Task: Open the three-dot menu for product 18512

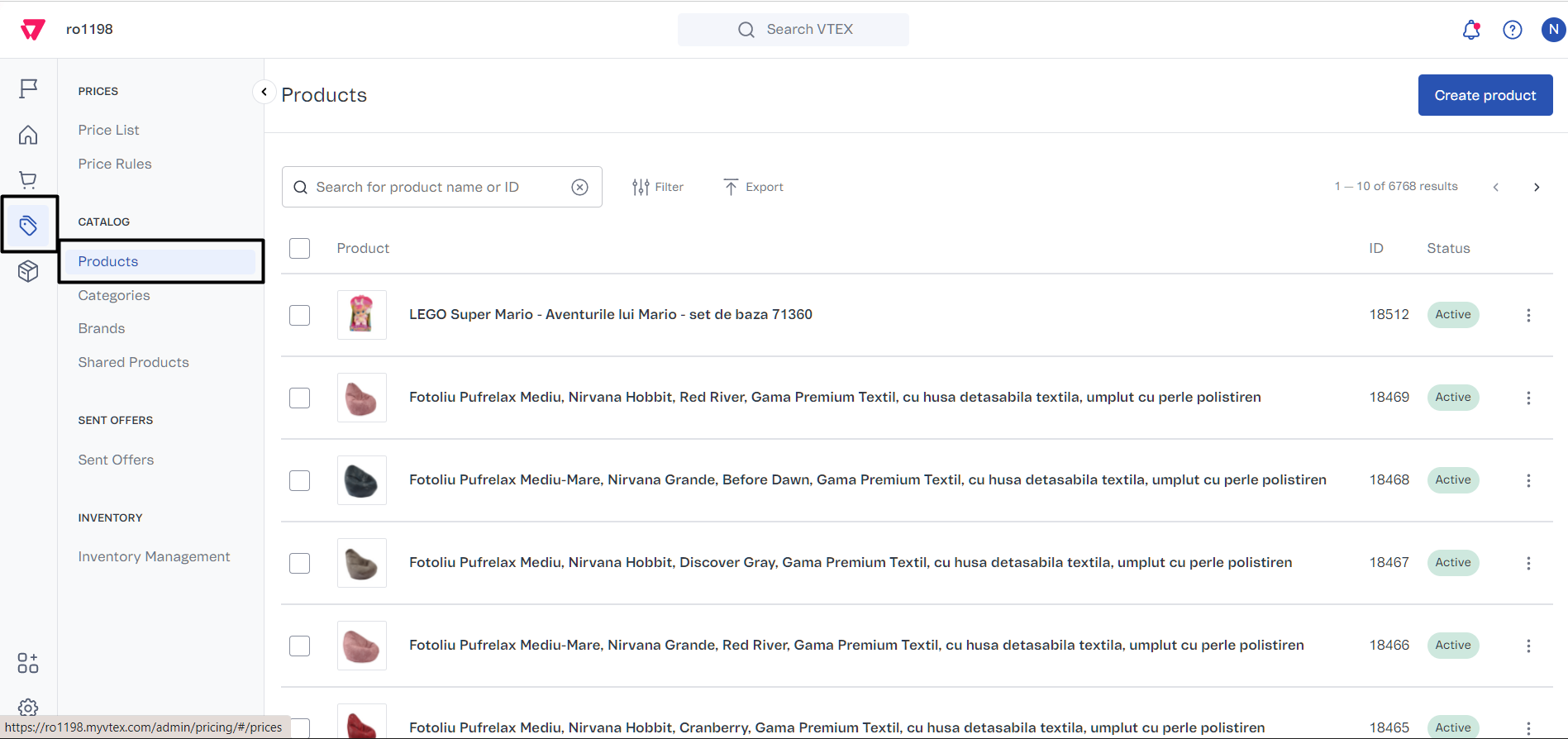Action: pos(1528,315)
